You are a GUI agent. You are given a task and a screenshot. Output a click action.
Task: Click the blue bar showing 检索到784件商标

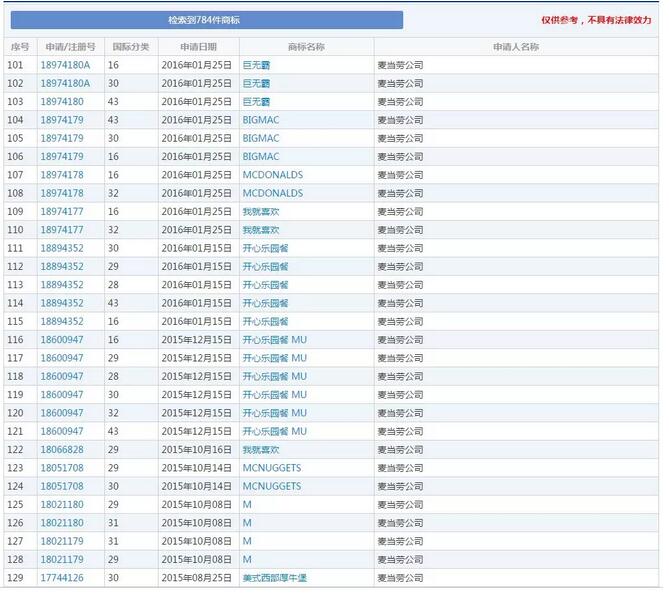click(207, 20)
